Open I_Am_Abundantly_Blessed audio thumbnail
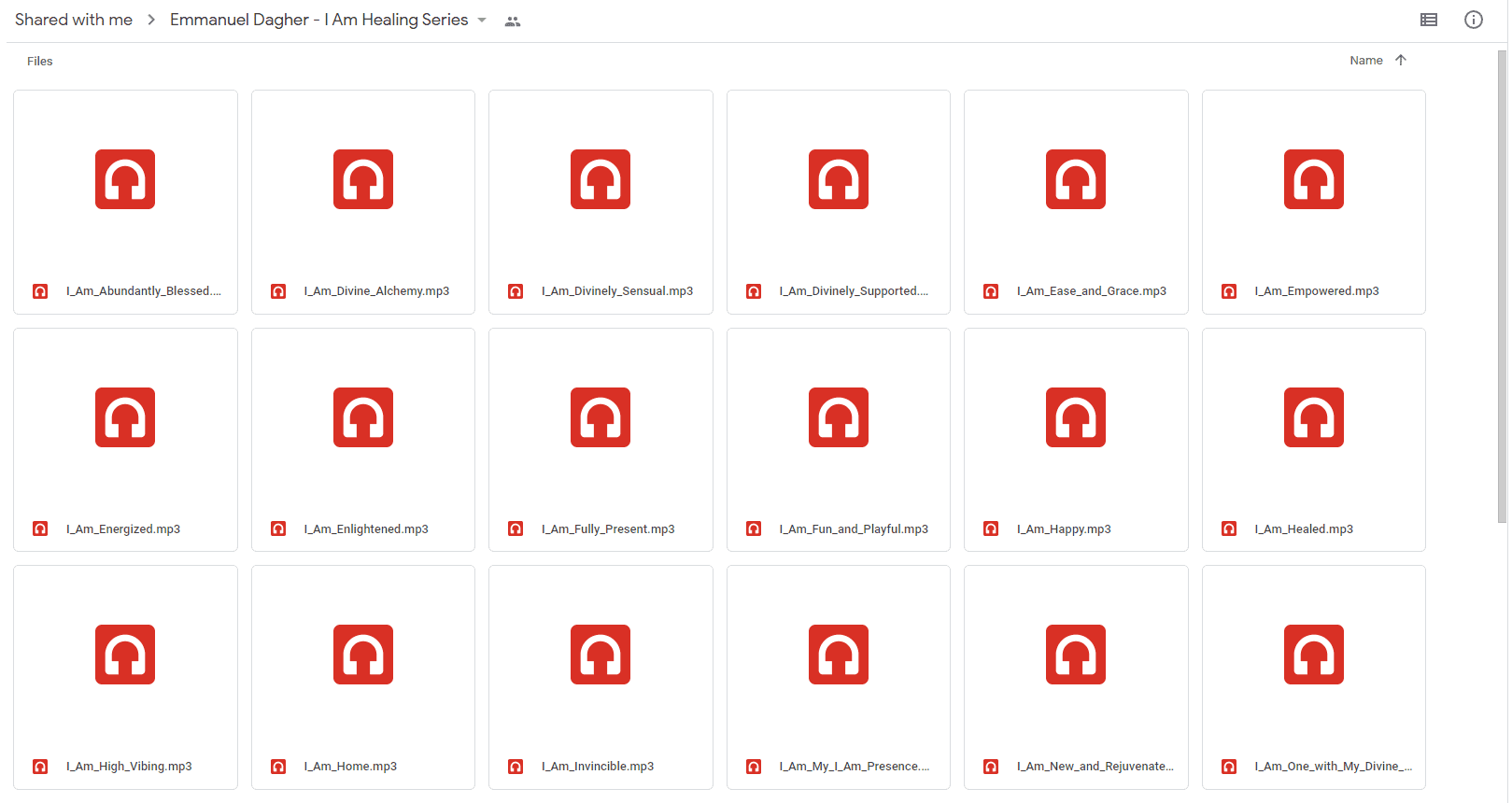1512x803 pixels. click(x=125, y=179)
